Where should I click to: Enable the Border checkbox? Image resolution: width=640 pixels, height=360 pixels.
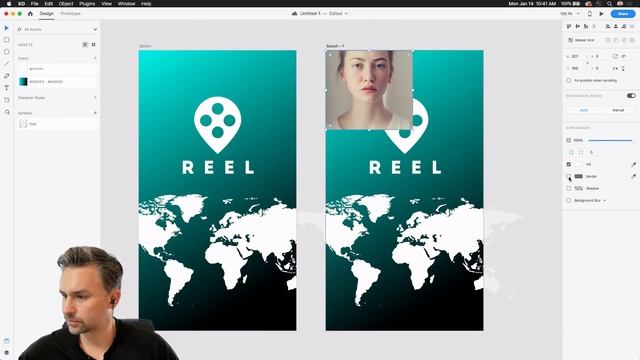click(x=569, y=176)
